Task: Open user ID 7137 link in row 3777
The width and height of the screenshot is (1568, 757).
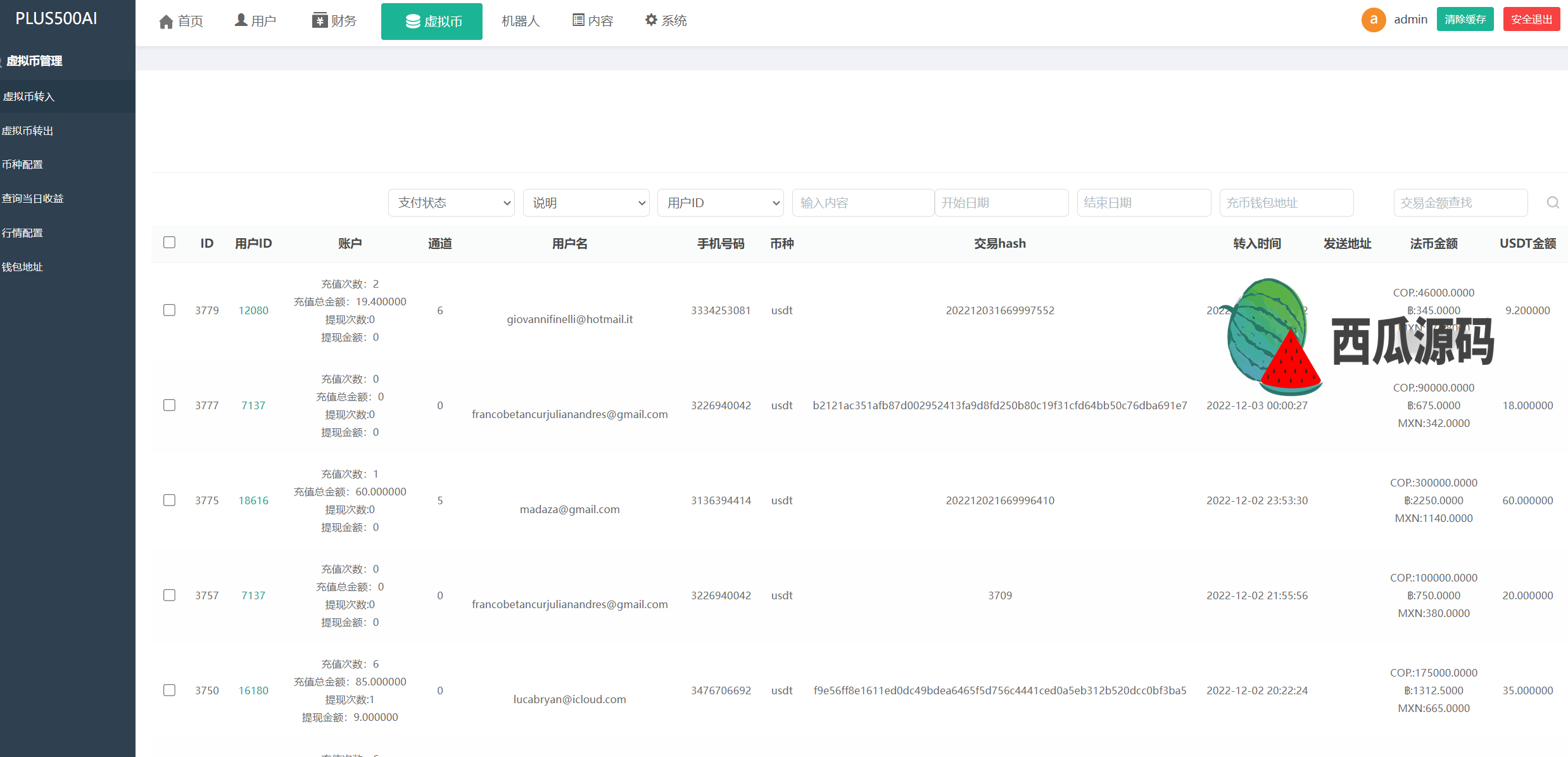Action: [253, 405]
